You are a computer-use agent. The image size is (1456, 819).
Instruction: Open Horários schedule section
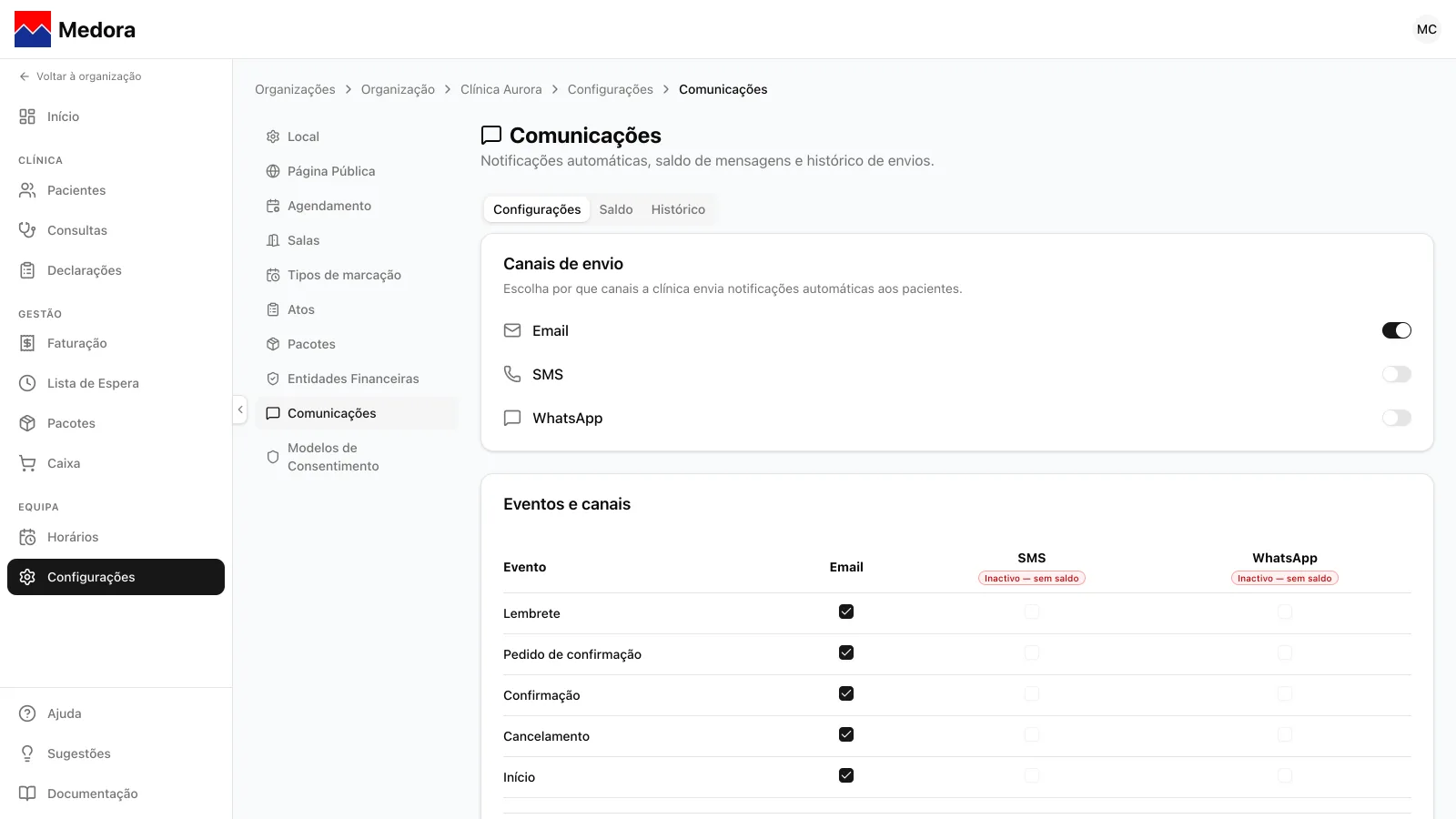coord(116,537)
